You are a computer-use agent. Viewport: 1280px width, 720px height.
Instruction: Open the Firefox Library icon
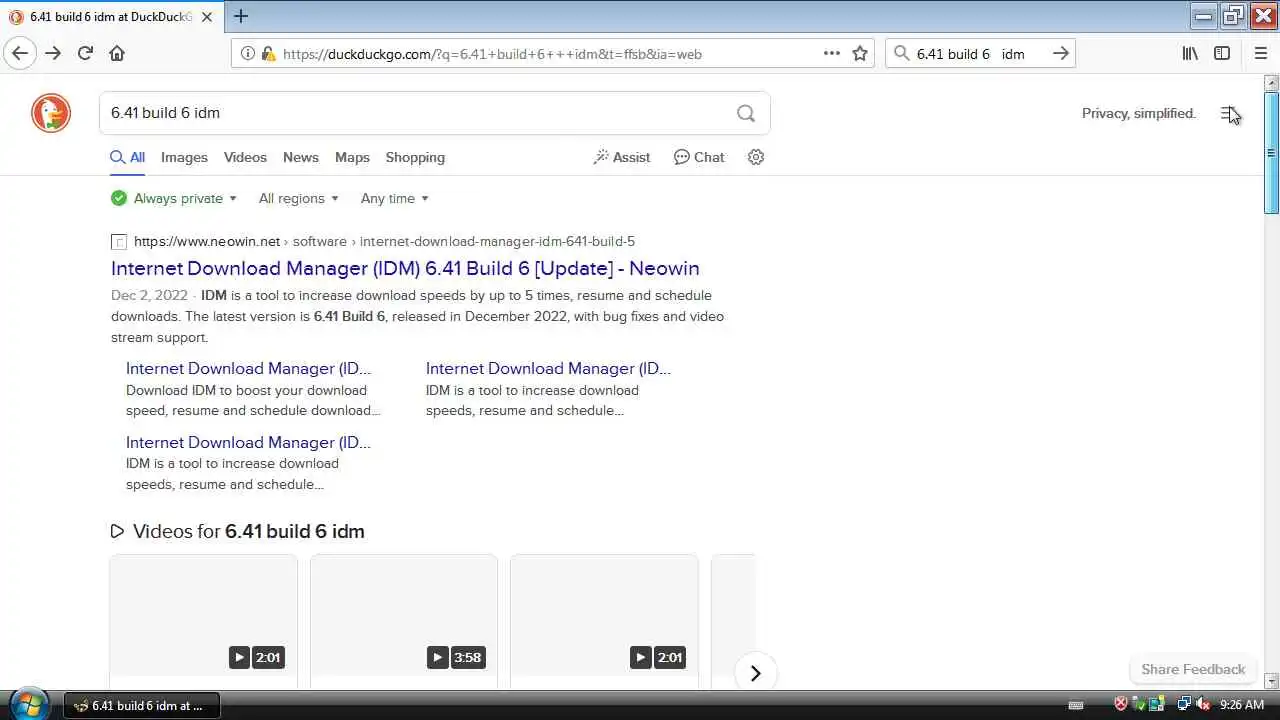coord(1190,53)
